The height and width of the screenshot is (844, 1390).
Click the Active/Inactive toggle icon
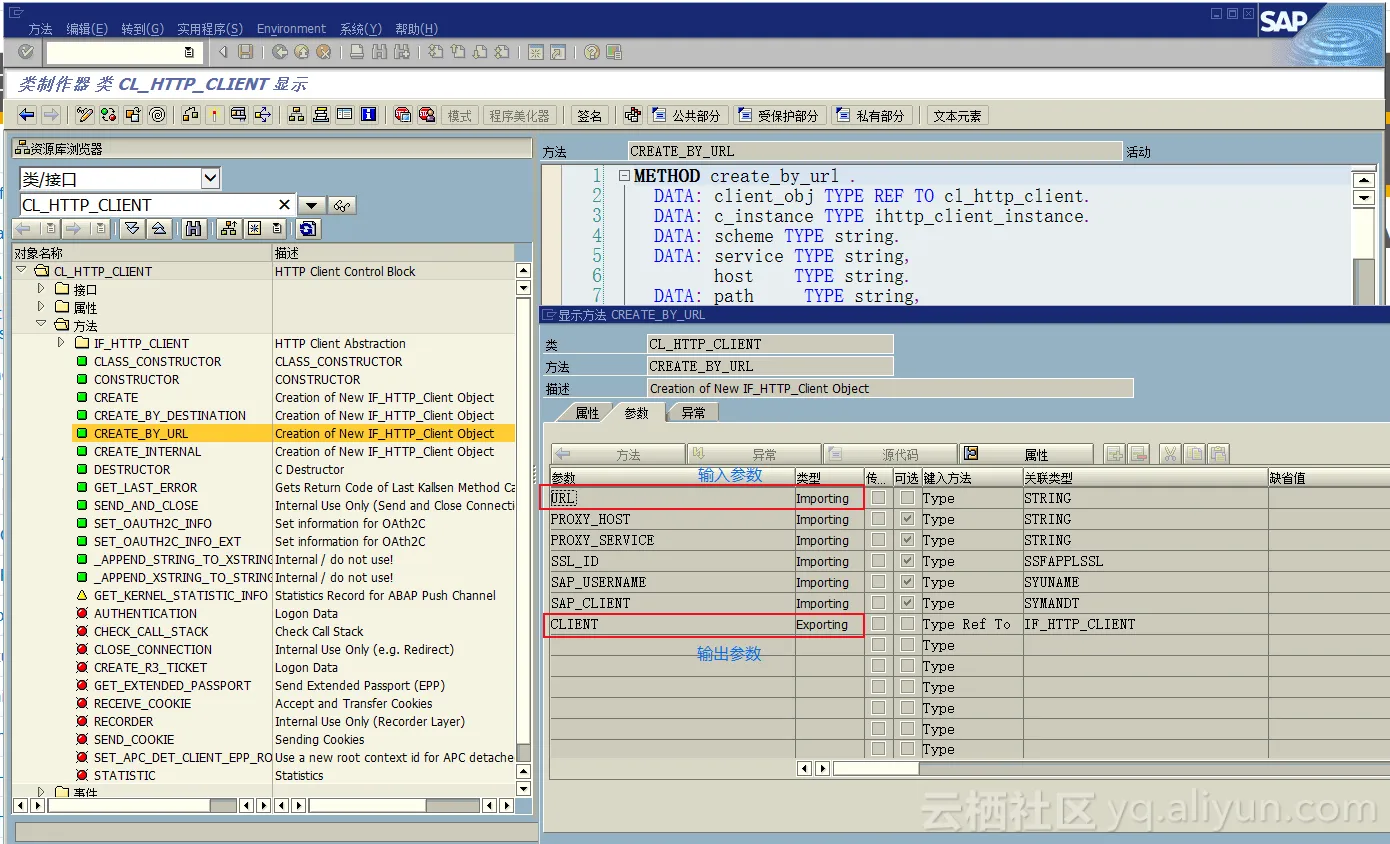pos(109,115)
